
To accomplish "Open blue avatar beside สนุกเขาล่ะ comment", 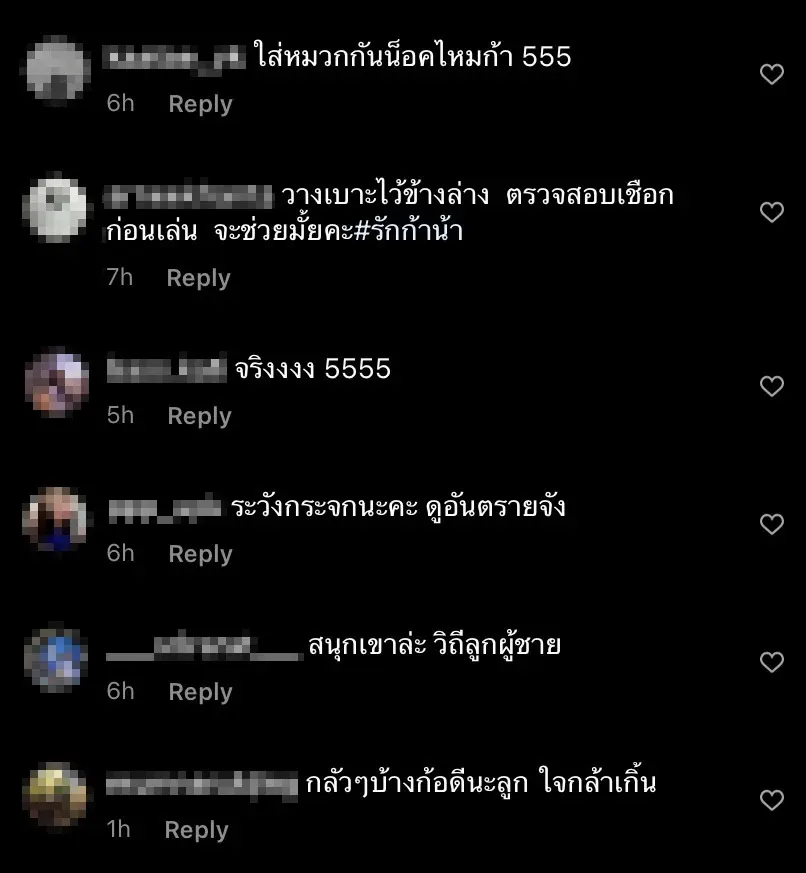I will pos(56,658).
